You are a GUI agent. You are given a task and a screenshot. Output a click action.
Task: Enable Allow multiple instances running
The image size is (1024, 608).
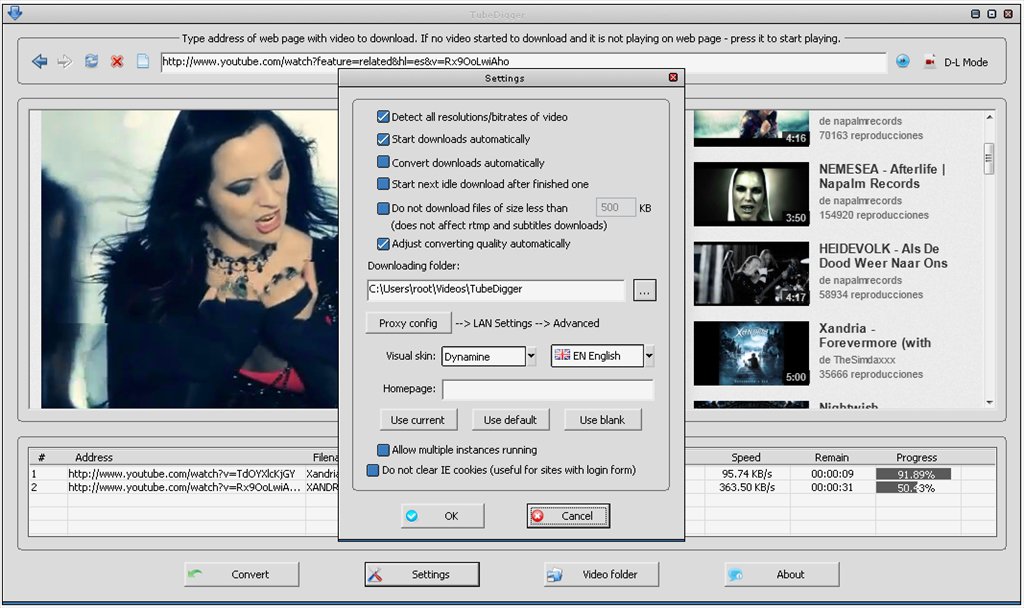pyautogui.click(x=383, y=450)
